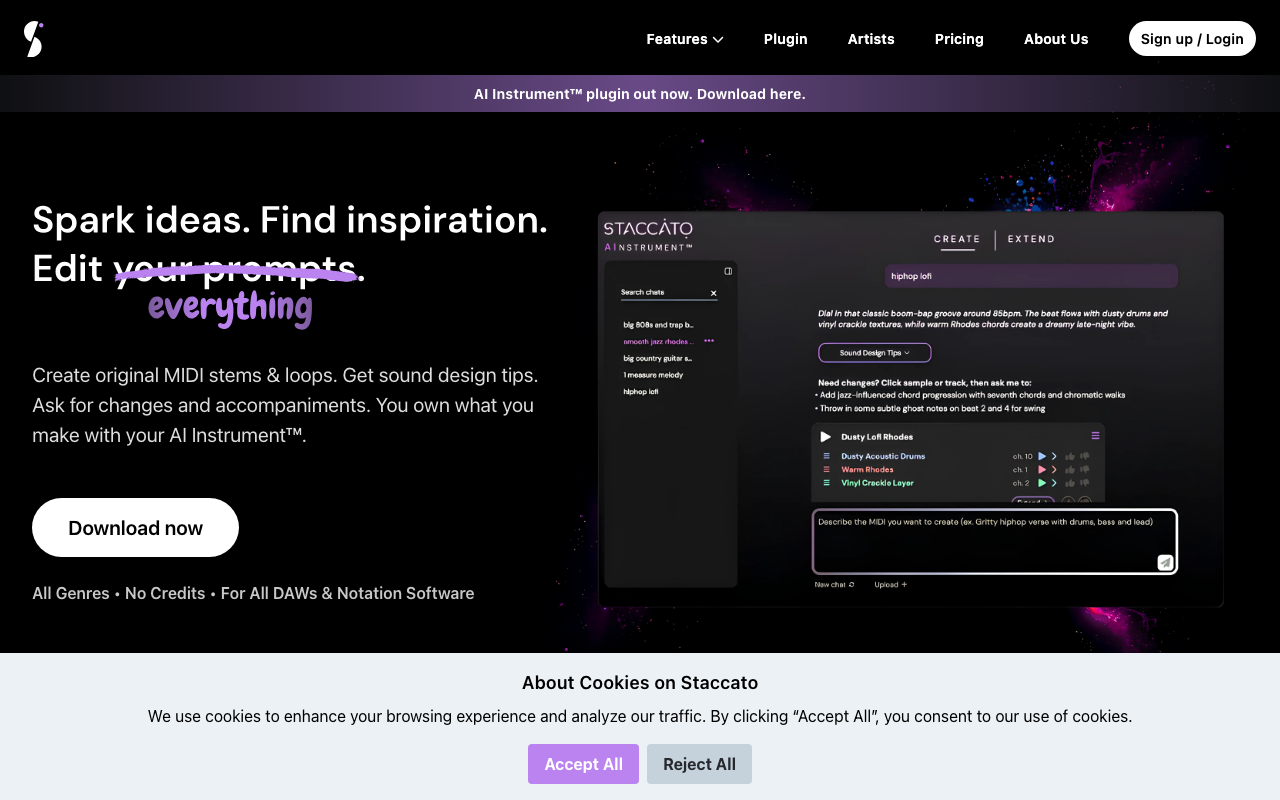Open the '1 measure melody' chat
This screenshot has width=1280, height=800.
coord(653,375)
